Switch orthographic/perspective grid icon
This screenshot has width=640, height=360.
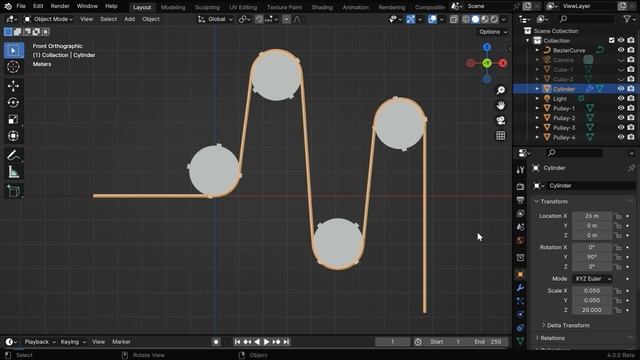(500, 136)
